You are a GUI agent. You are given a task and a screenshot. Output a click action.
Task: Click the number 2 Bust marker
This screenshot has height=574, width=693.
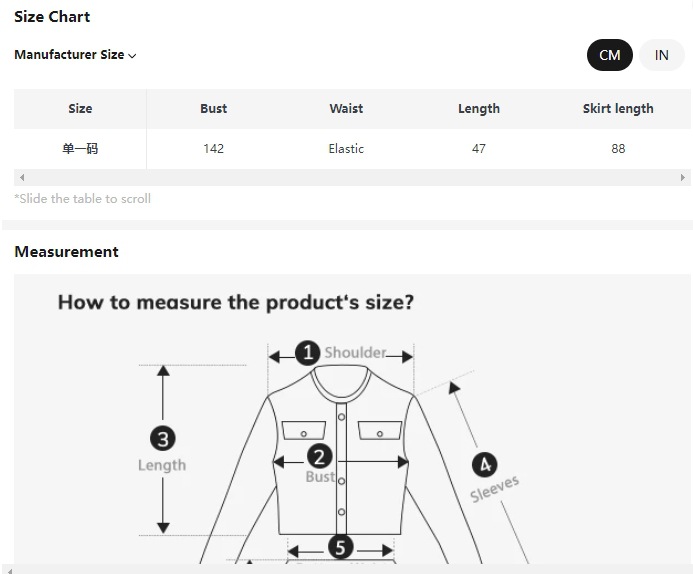click(319, 457)
